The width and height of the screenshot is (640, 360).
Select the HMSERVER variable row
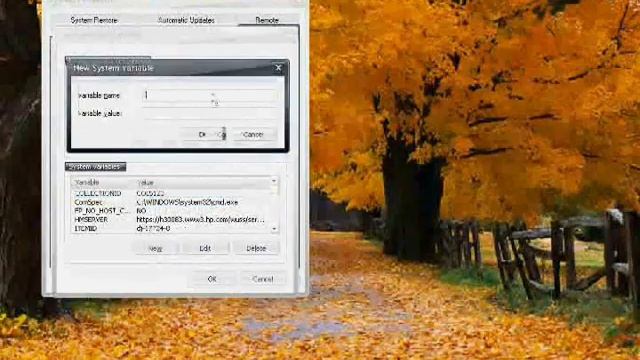[x=171, y=220]
